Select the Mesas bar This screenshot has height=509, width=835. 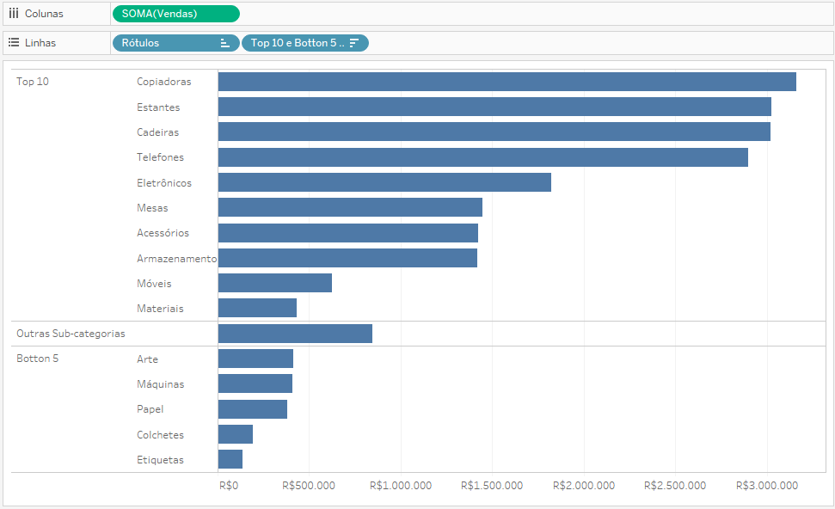coord(350,207)
